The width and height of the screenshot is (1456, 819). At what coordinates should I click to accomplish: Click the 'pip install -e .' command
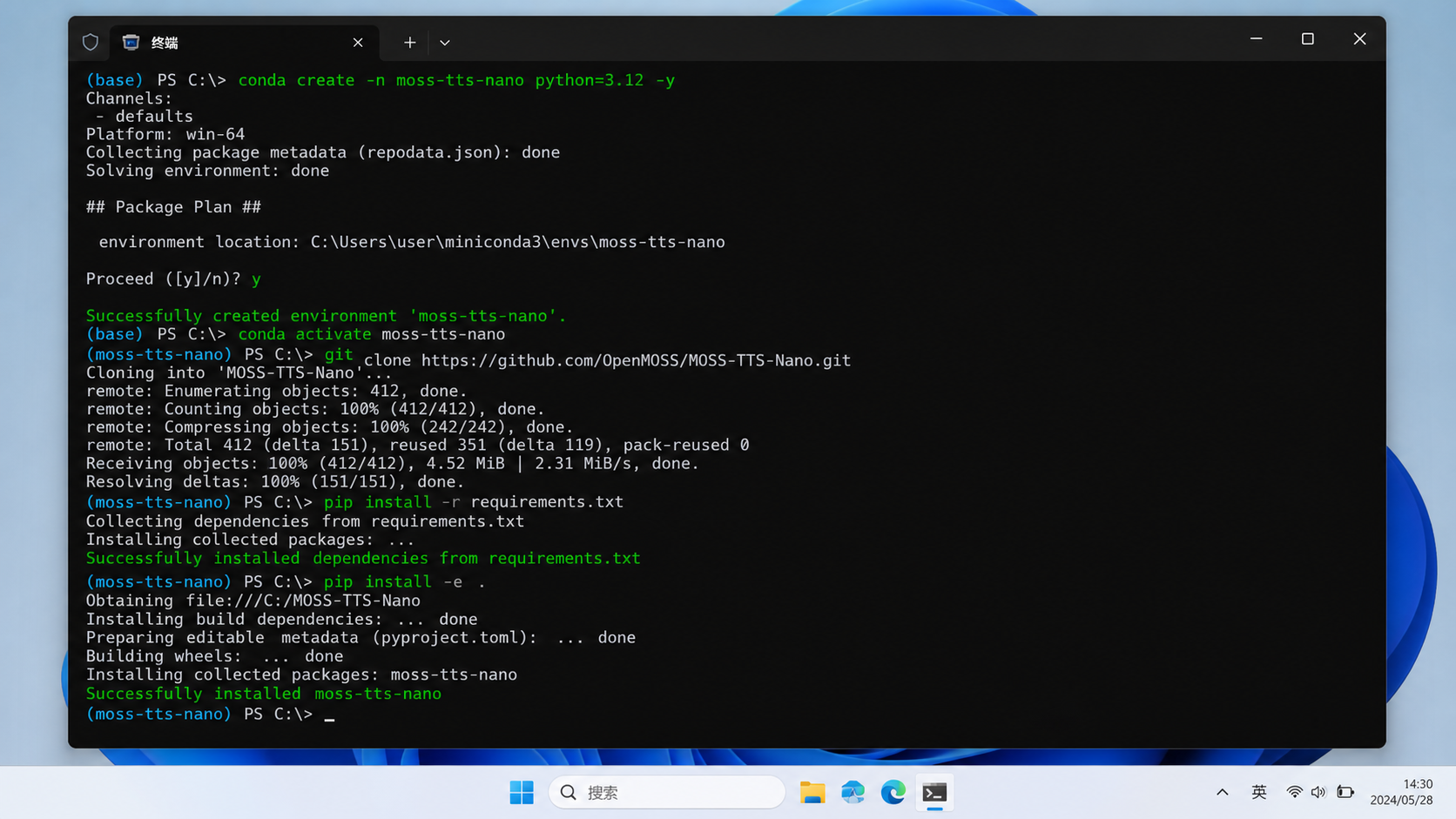tap(405, 581)
